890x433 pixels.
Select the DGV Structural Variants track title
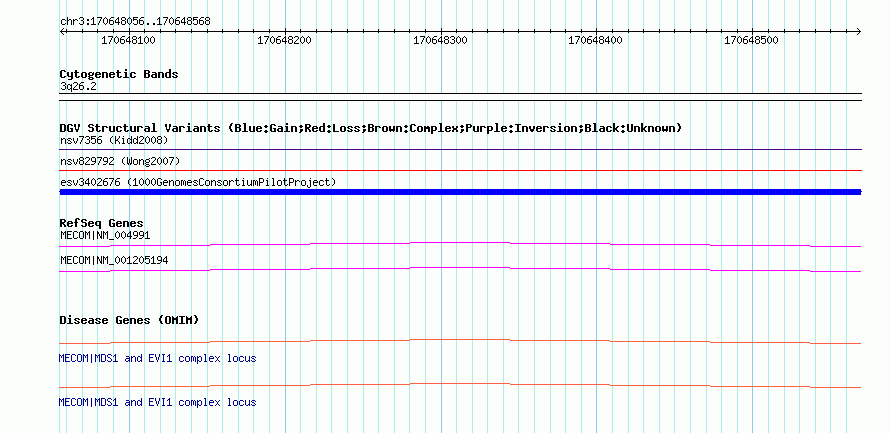[x=371, y=128]
